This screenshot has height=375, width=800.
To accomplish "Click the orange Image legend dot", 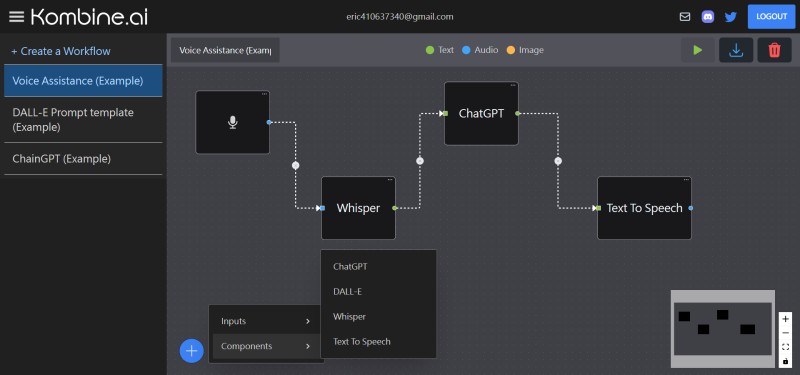I will [x=511, y=50].
